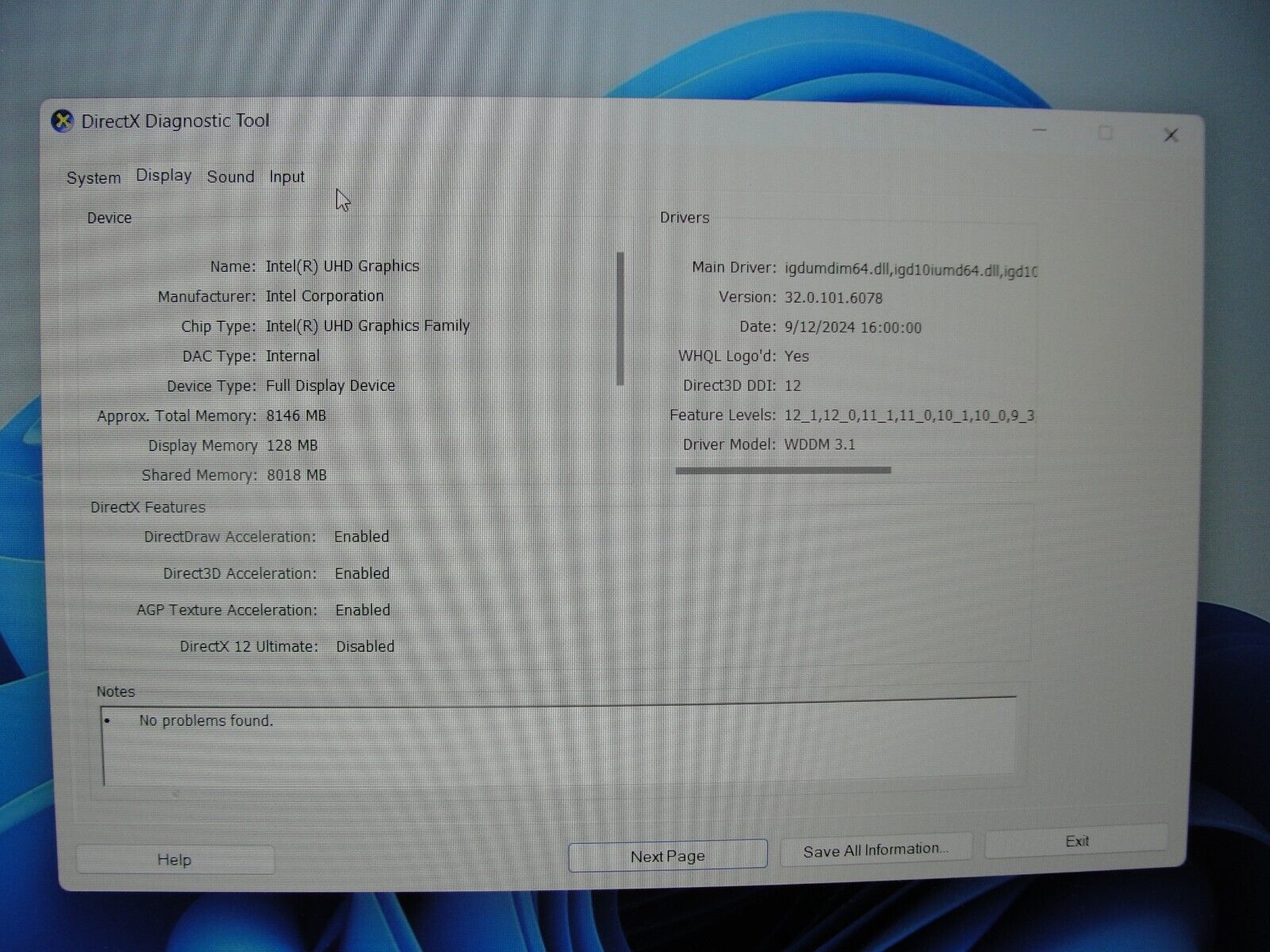
Task: Select DirectX 12 Ultimate 'Disabled' value
Action: coord(365,647)
